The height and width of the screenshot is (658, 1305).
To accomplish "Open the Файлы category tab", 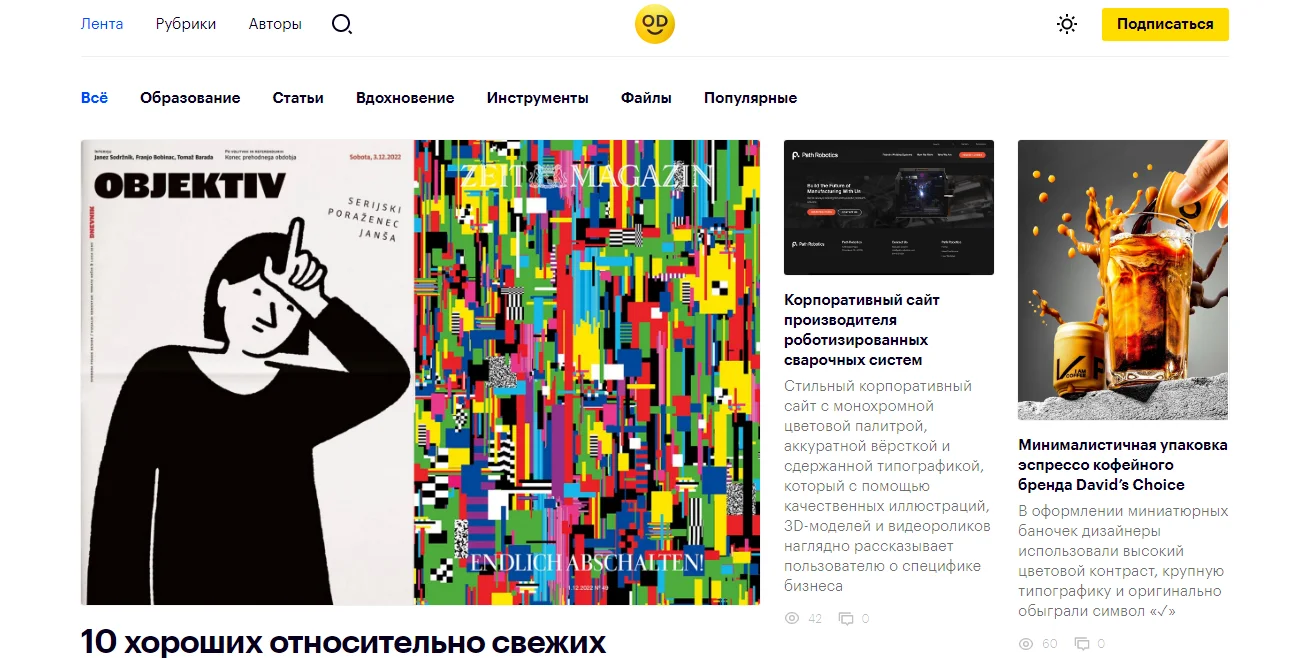I will 646,98.
